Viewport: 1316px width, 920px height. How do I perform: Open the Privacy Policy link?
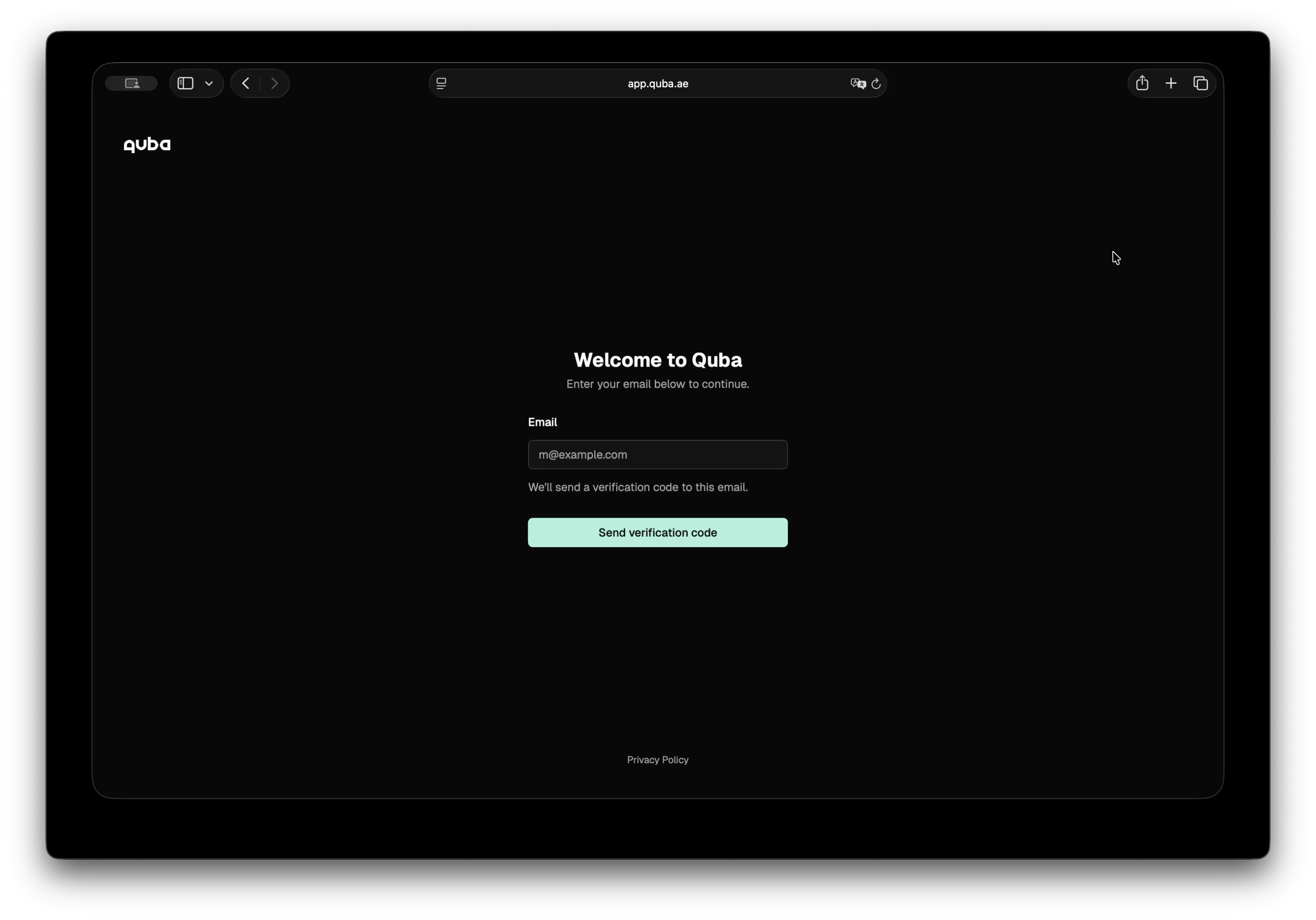click(658, 760)
